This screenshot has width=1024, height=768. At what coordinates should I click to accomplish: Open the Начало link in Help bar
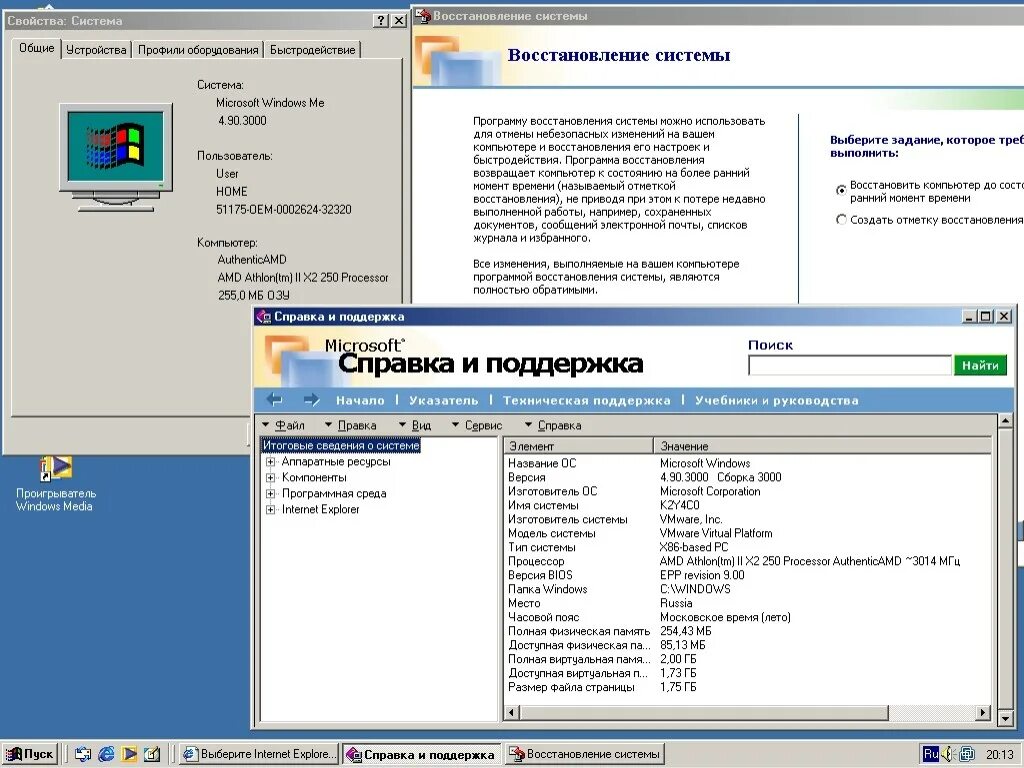click(x=360, y=400)
